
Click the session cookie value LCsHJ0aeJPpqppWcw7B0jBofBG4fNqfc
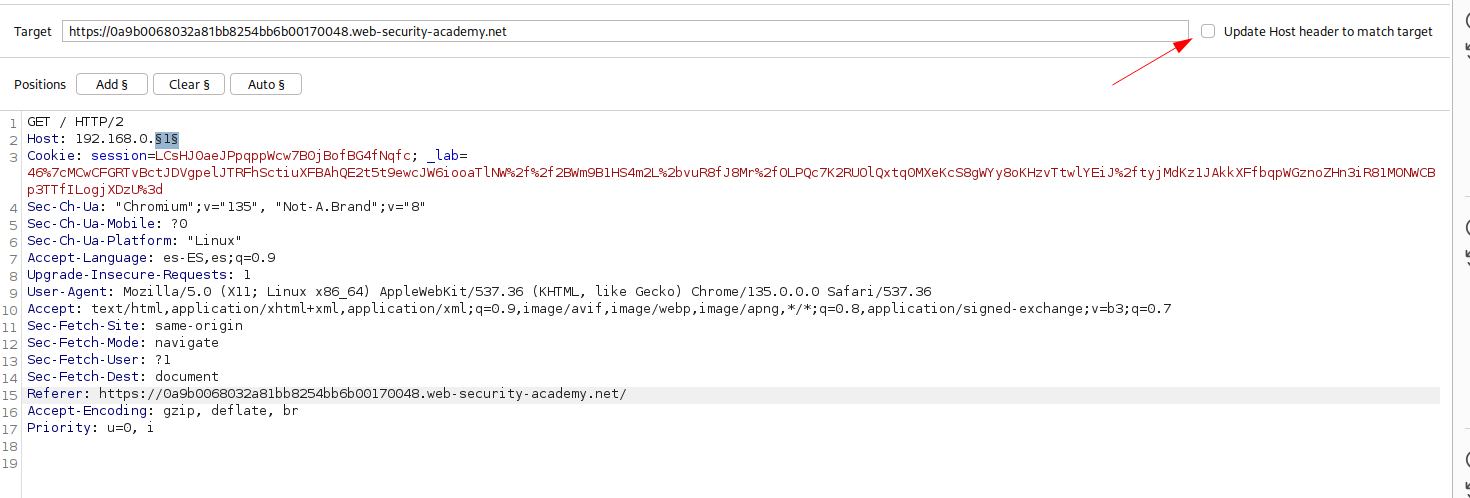[x=282, y=155]
